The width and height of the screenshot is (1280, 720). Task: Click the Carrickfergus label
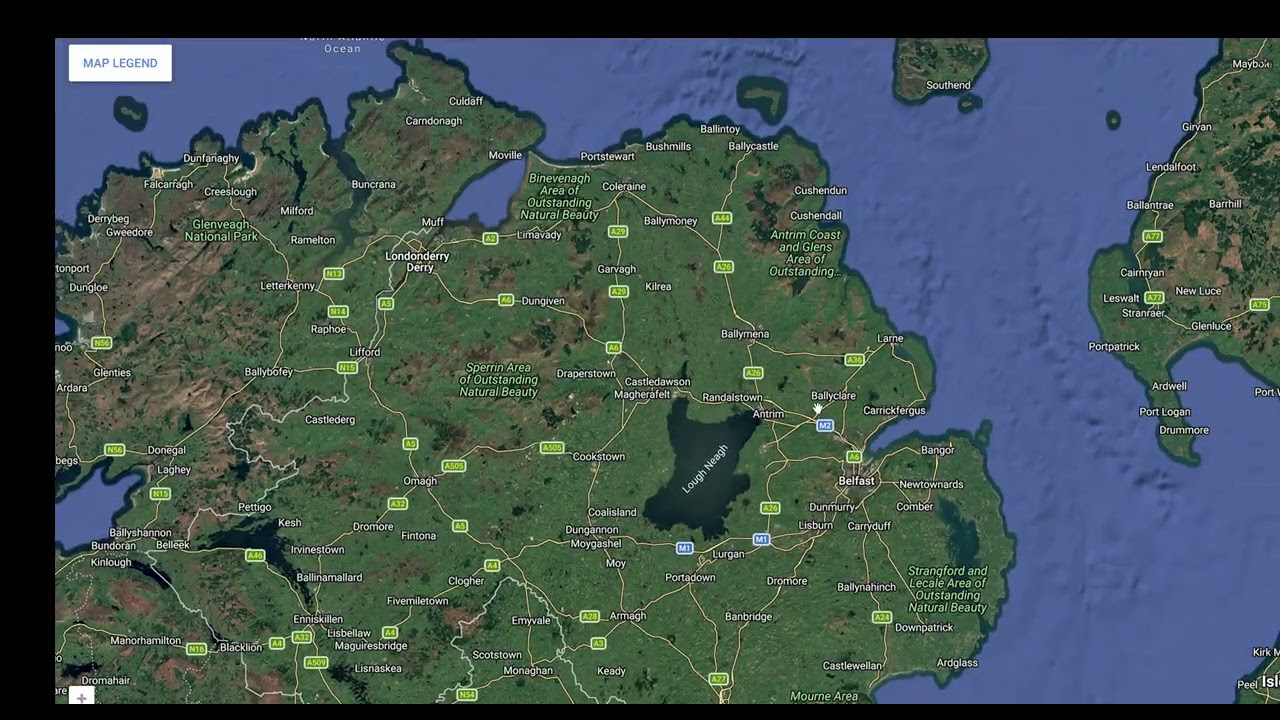tap(895, 411)
